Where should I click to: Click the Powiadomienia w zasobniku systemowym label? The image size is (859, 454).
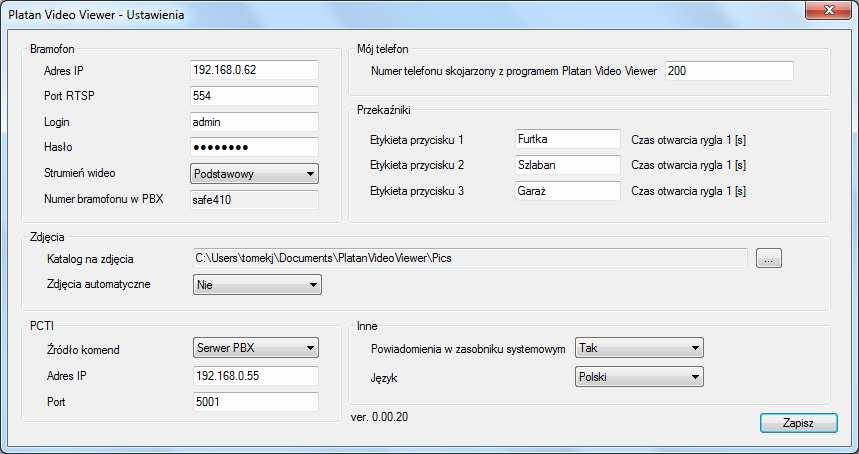click(468, 349)
